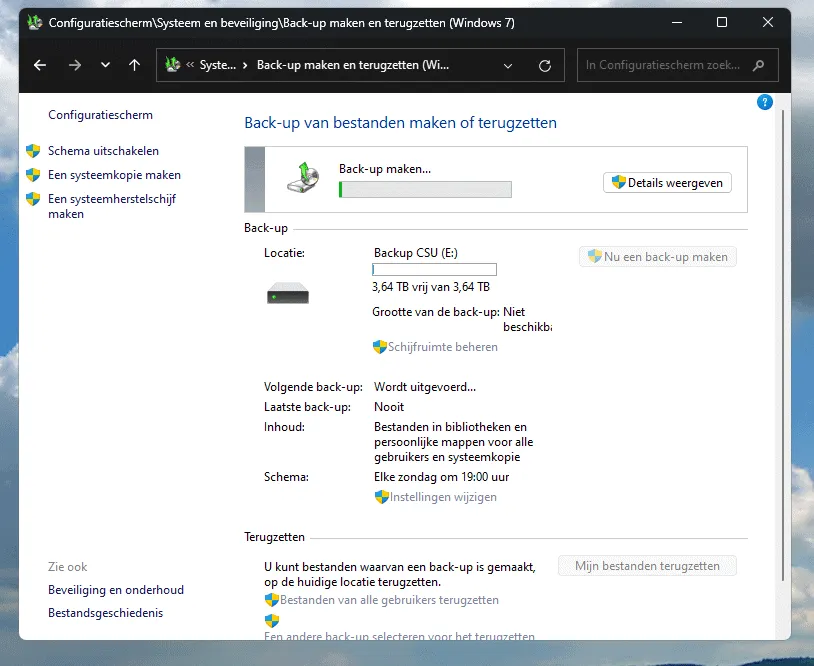This screenshot has height=666, width=814.
Task: Open the blue help question mark
Action: (x=765, y=102)
